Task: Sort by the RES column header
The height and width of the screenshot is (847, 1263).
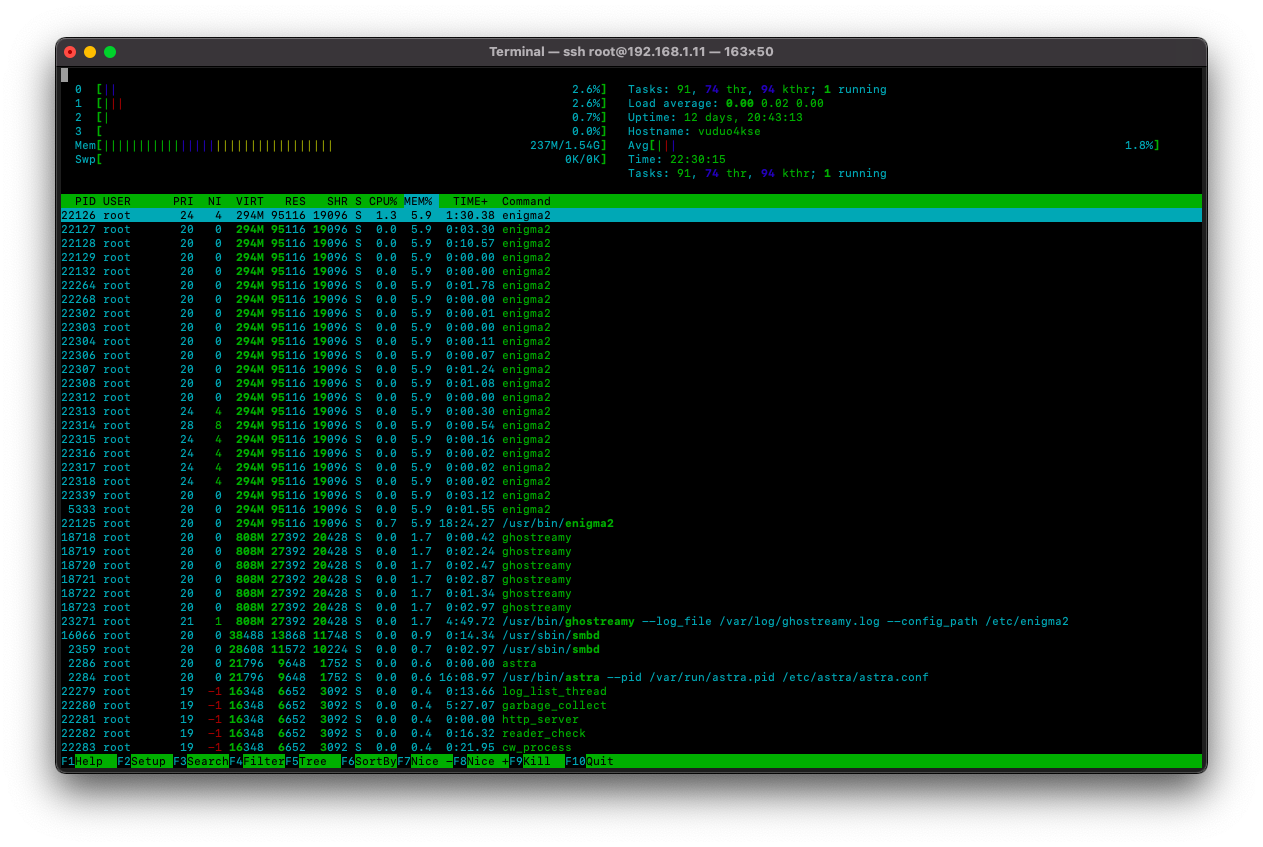Action: [295, 201]
